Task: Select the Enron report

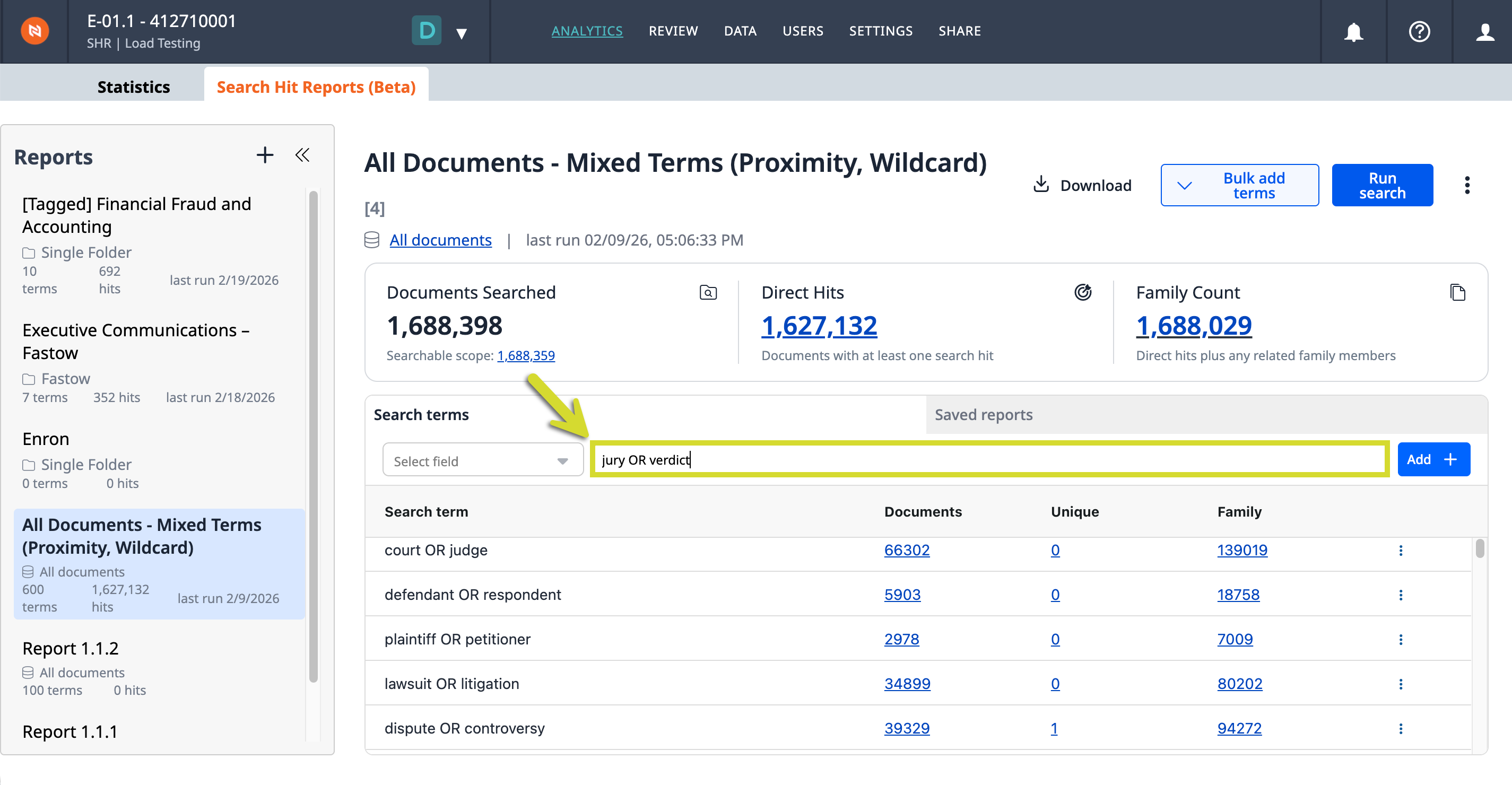Action: (x=159, y=460)
